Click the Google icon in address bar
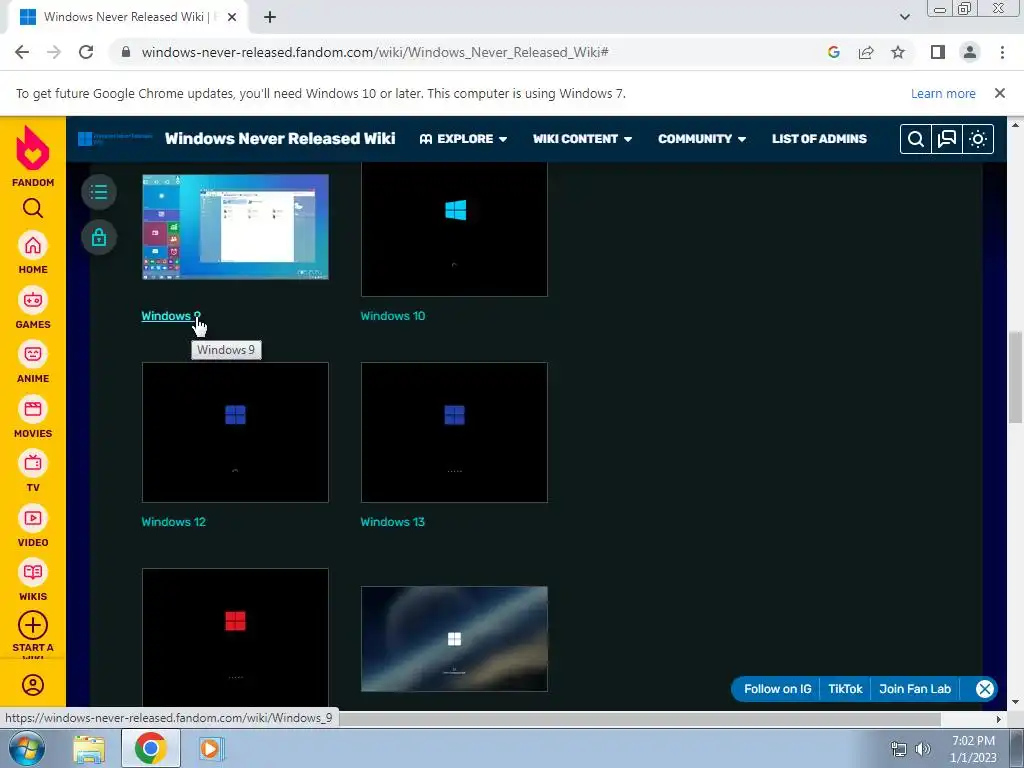This screenshot has width=1024, height=768. 833,52
